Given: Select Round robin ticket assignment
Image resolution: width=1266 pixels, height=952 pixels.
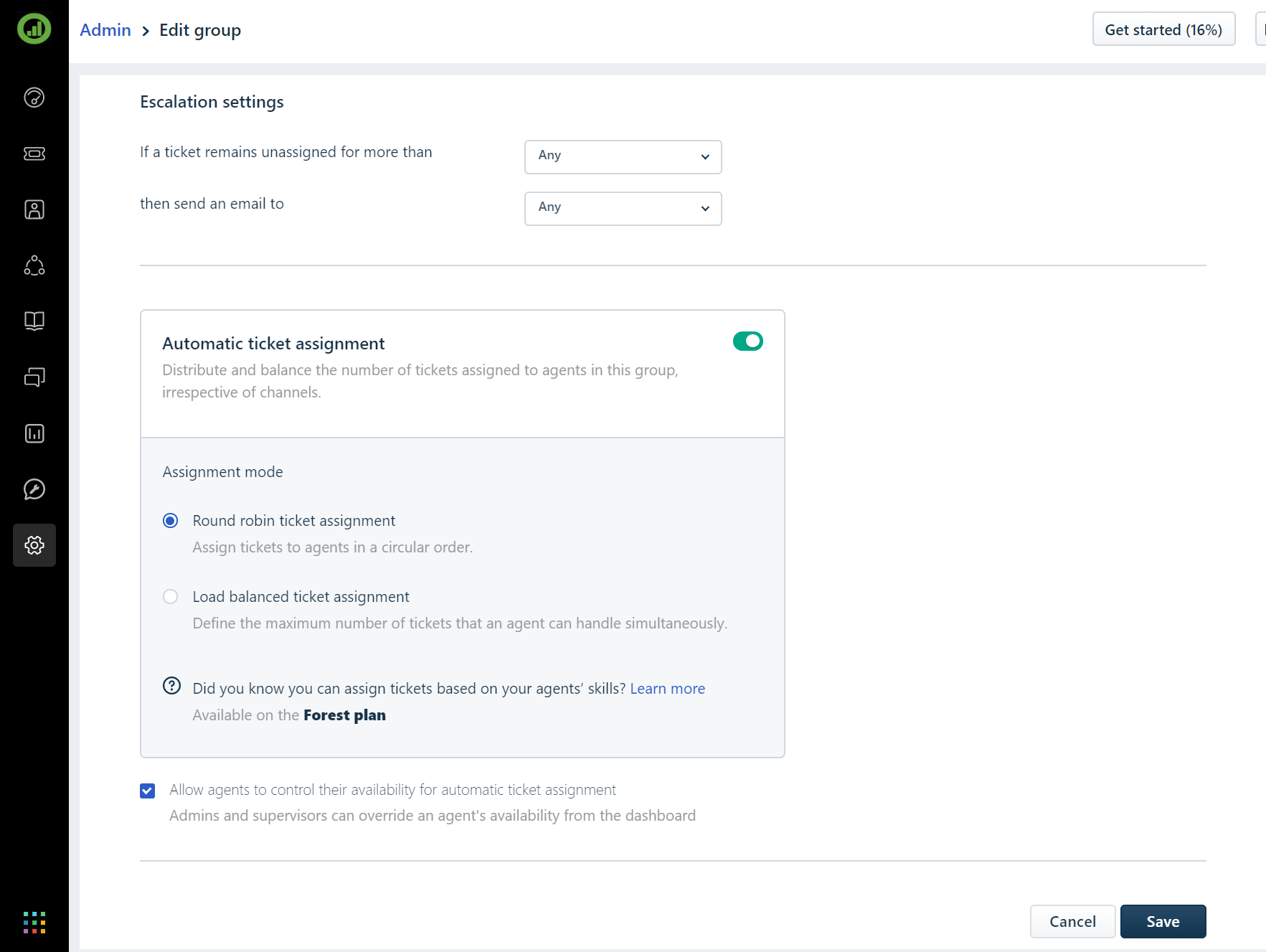Looking at the screenshot, I should coord(171,521).
